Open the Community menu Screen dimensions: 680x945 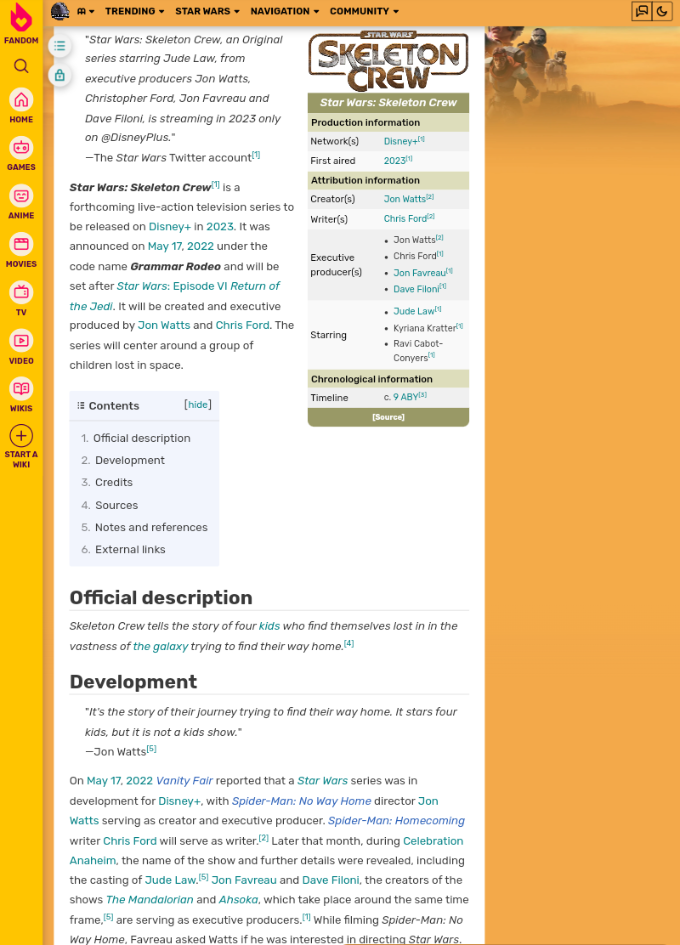click(x=364, y=11)
